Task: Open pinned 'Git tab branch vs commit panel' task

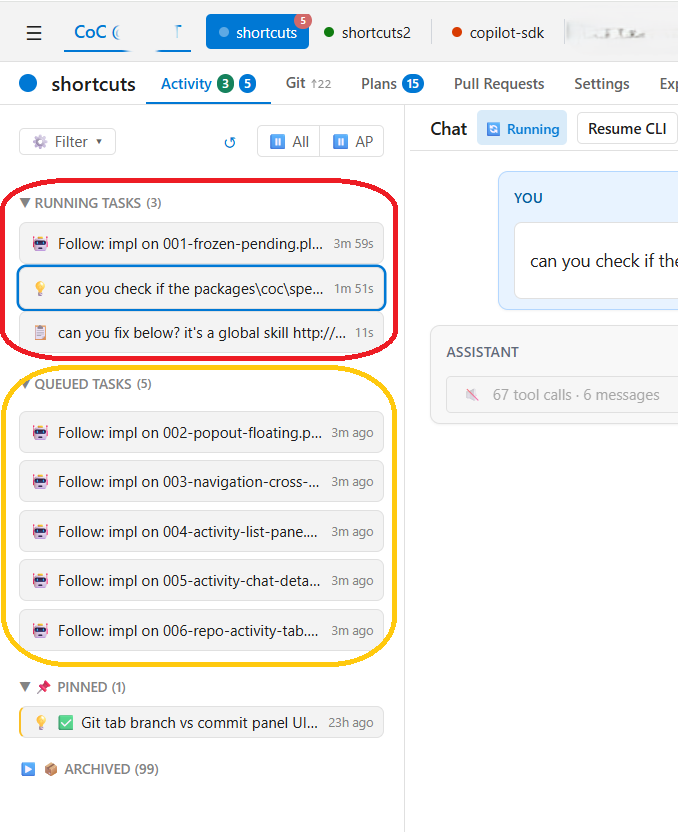Action: coord(202,722)
